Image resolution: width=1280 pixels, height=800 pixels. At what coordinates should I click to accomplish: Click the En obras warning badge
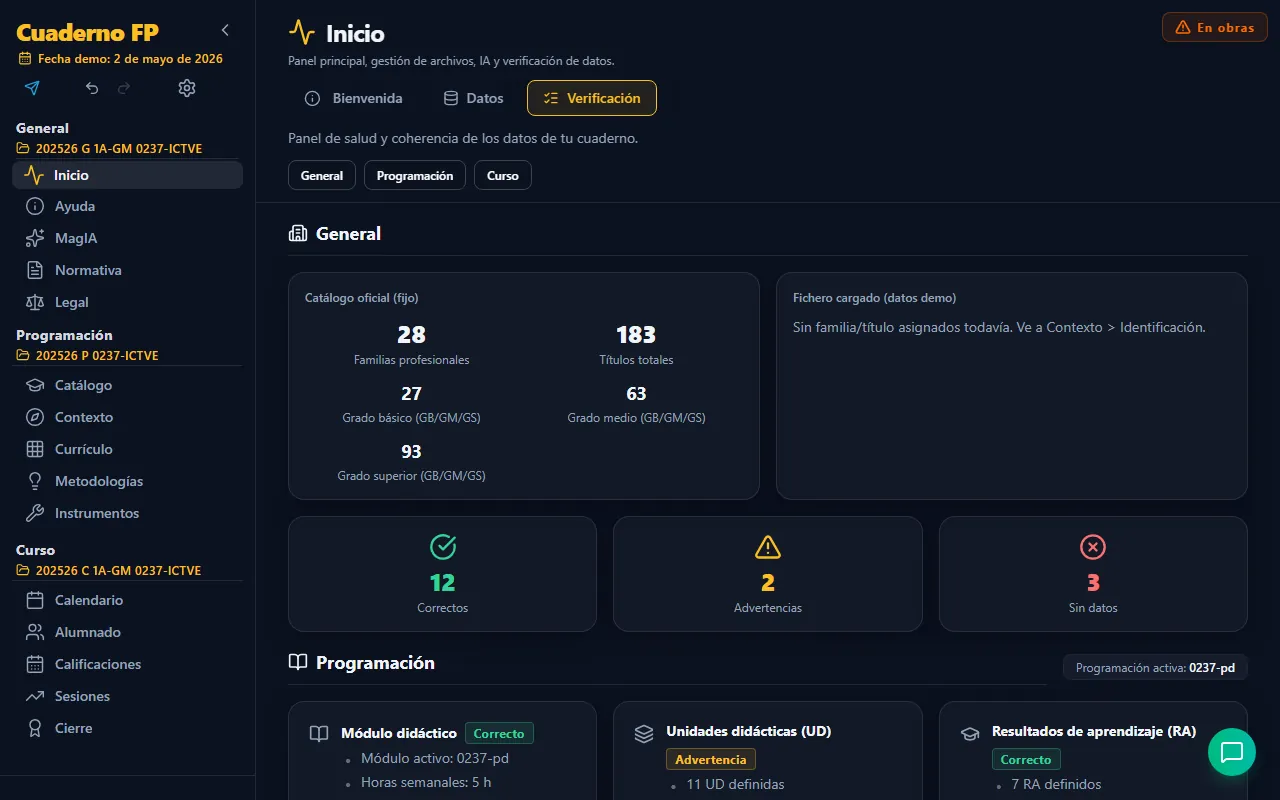[1215, 27]
